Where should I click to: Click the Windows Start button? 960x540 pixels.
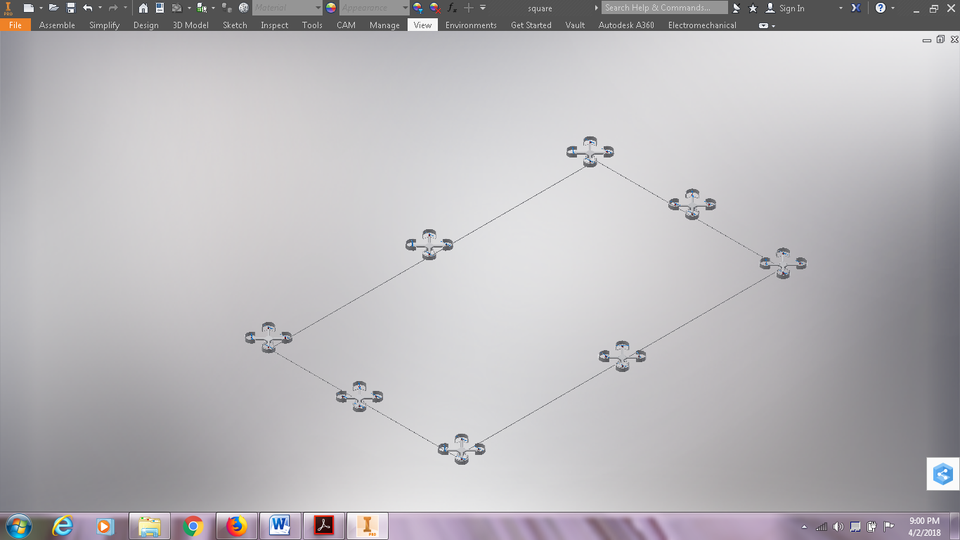[18, 526]
